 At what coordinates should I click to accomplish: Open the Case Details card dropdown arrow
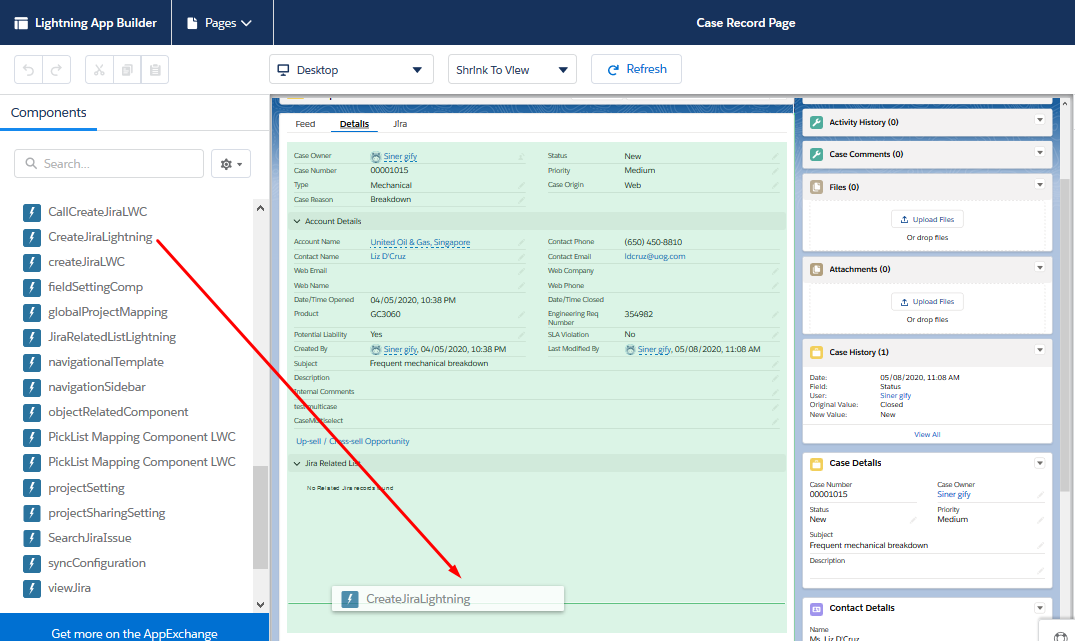pos(1039,463)
